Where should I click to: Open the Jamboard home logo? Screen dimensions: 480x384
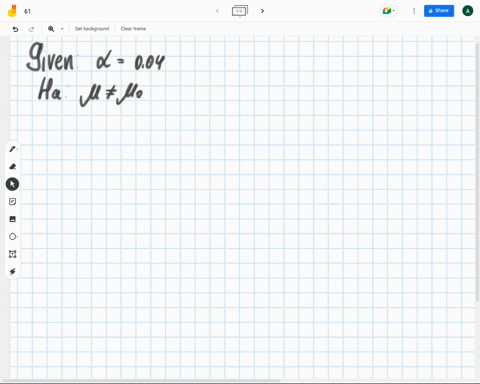tap(12, 11)
